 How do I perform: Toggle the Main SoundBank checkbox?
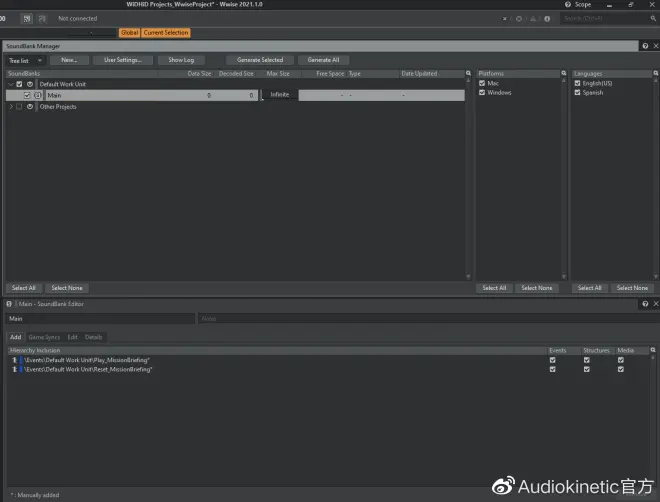click(x=27, y=96)
